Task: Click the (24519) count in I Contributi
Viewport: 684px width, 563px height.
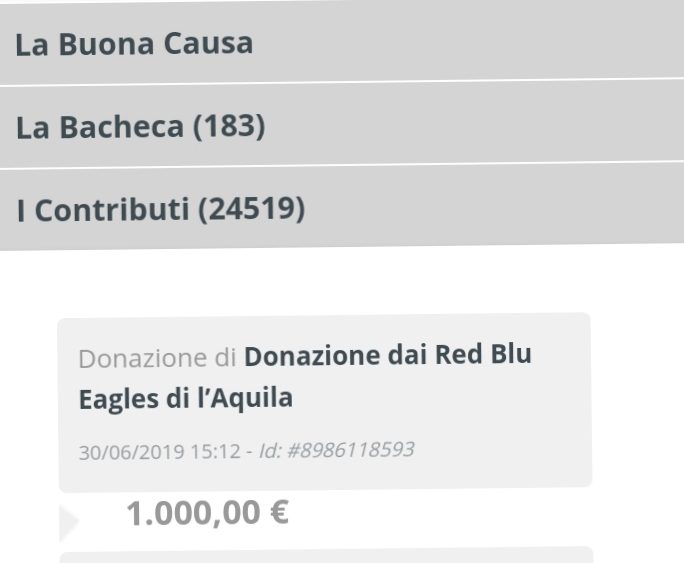Action: [252, 209]
